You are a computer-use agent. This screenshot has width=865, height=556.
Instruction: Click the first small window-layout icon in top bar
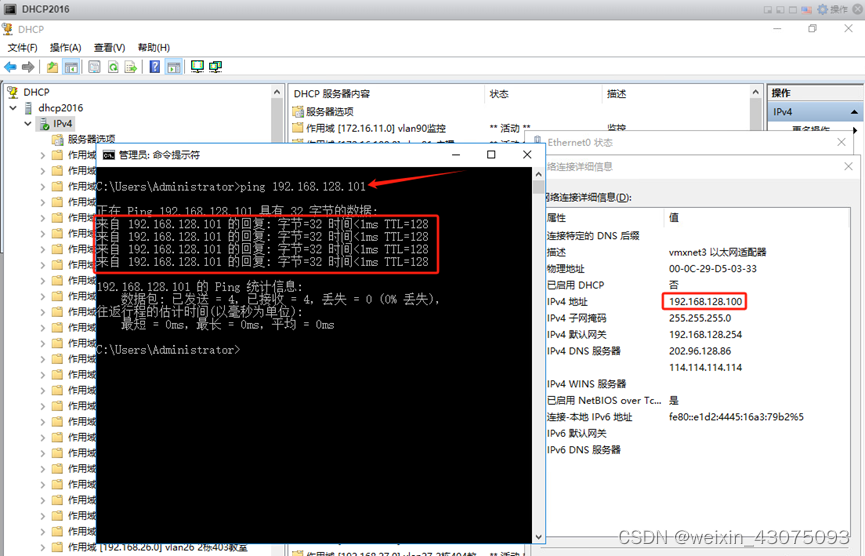point(768,10)
